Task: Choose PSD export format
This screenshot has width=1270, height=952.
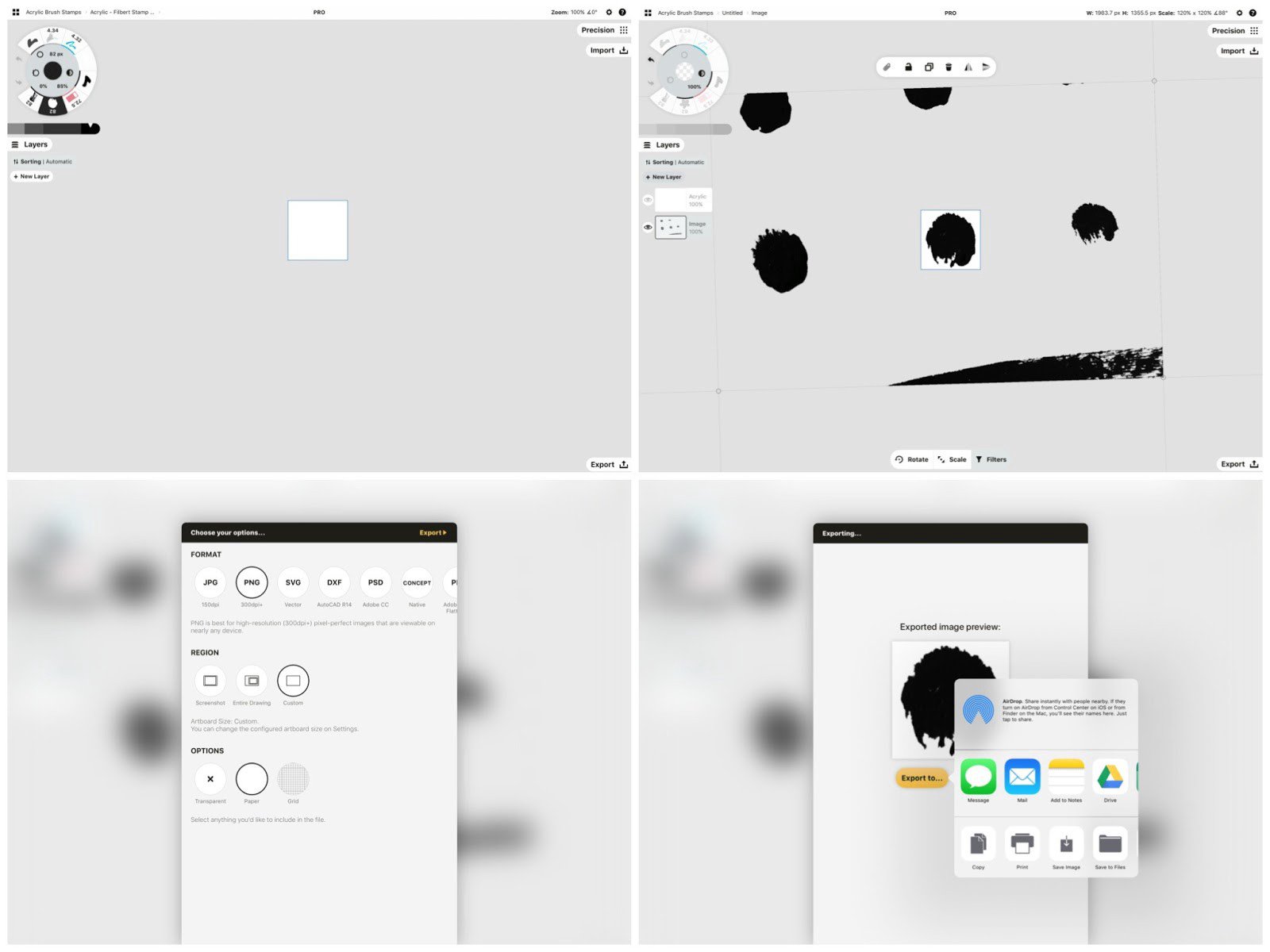Action: click(375, 582)
